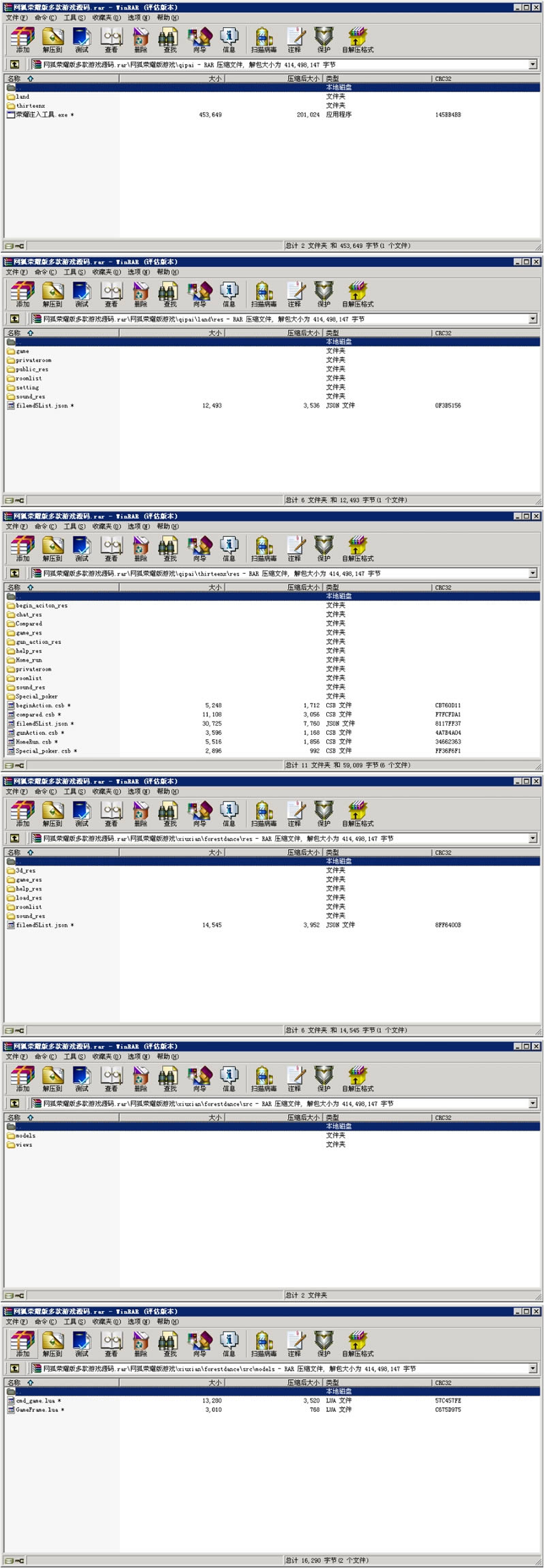Click 信息 (Info) icon in the top qipai window
Viewport: 545px width, 1568px height.
coord(229,40)
